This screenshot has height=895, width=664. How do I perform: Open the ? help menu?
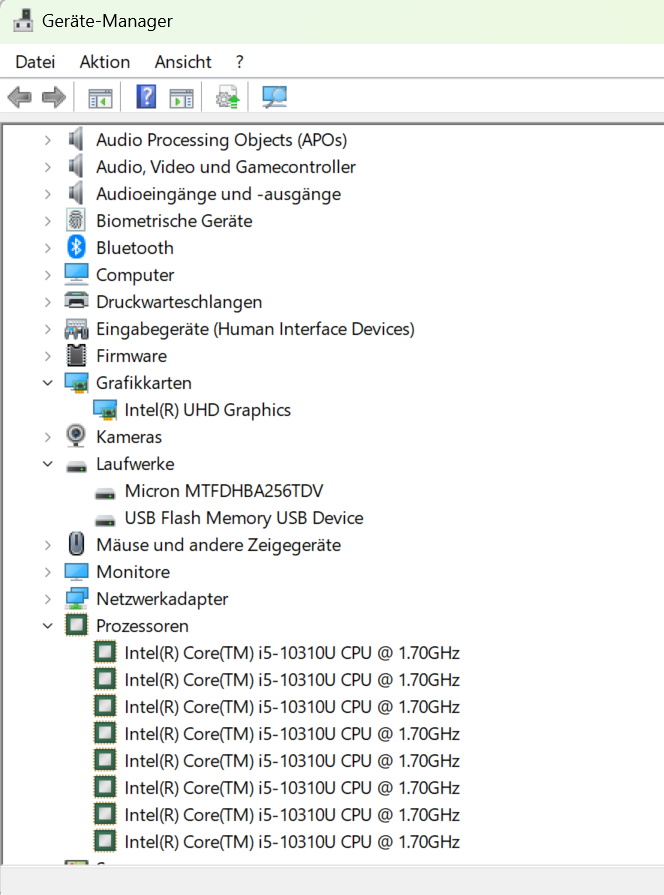(x=239, y=62)
